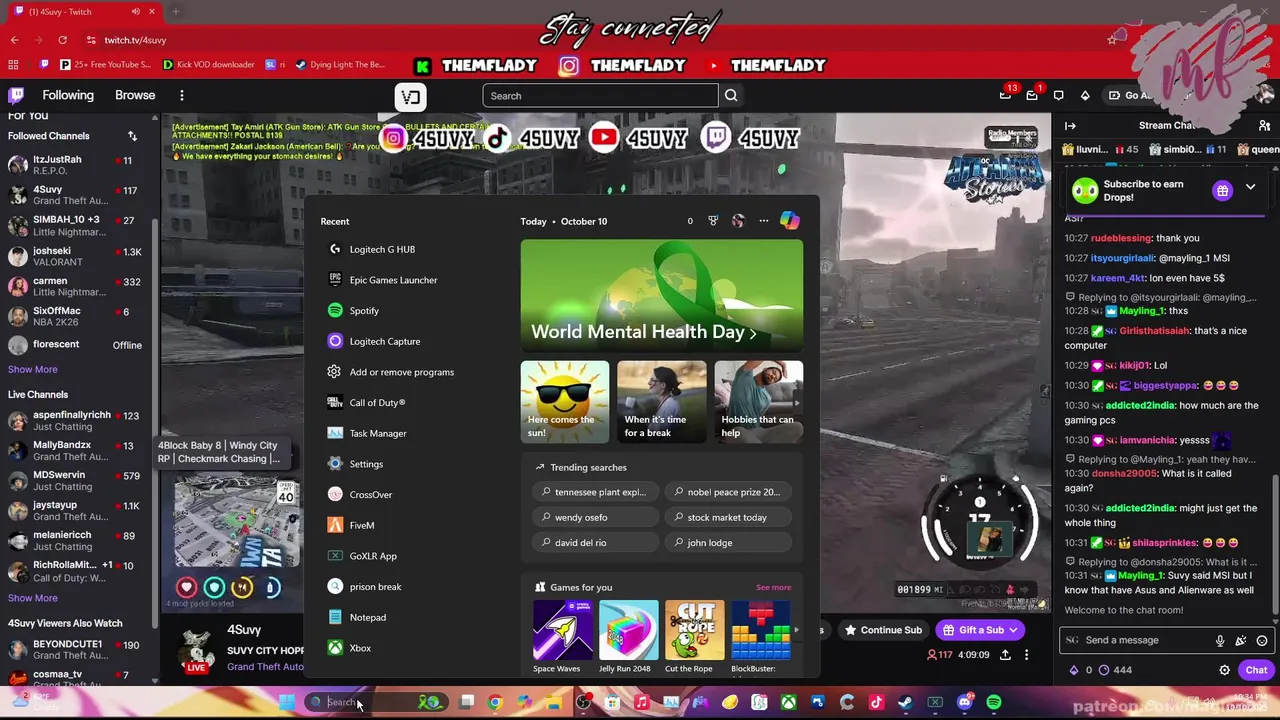Viewport: 1280px width, 720px height.
Task: Open MDSwervin live channel
Action: point(78,481)
